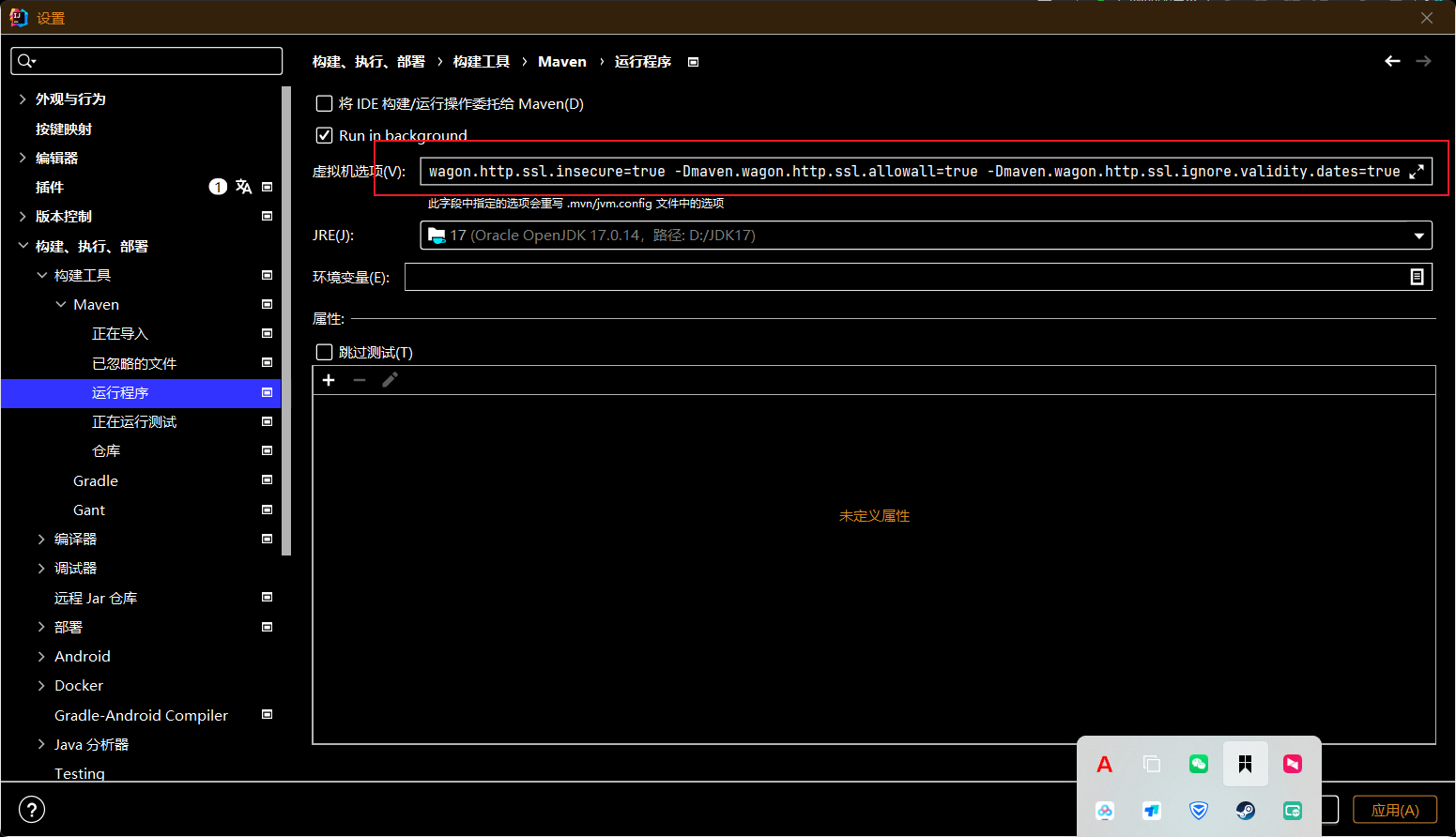Click the settings search field
Image resolution: width=1456 pixels, height=837 pixels.
146,60
